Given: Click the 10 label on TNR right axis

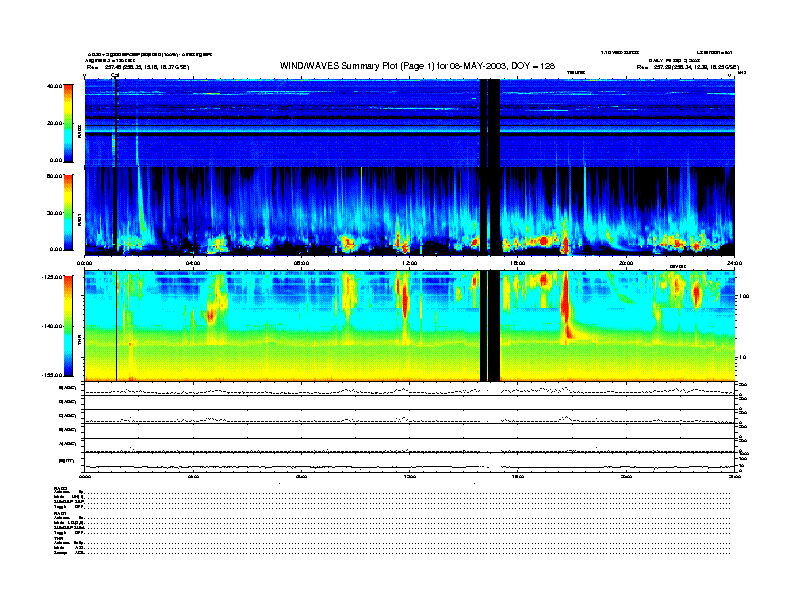Looking at the screenshot, I should pyautogui.click(x=742, y=357).
